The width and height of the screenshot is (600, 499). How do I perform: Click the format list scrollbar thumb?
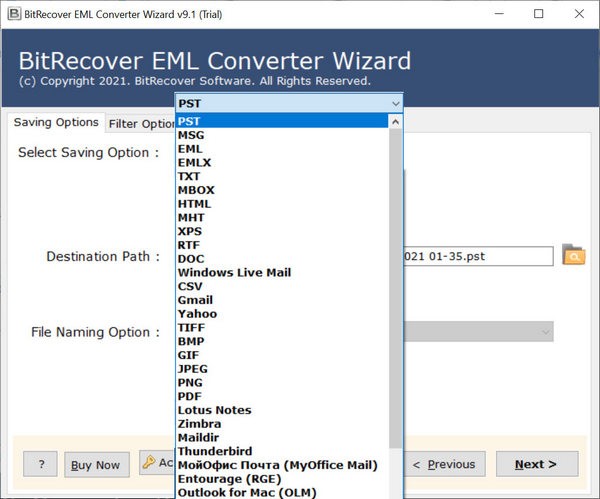pyautogui.click(x=396, y=289)
